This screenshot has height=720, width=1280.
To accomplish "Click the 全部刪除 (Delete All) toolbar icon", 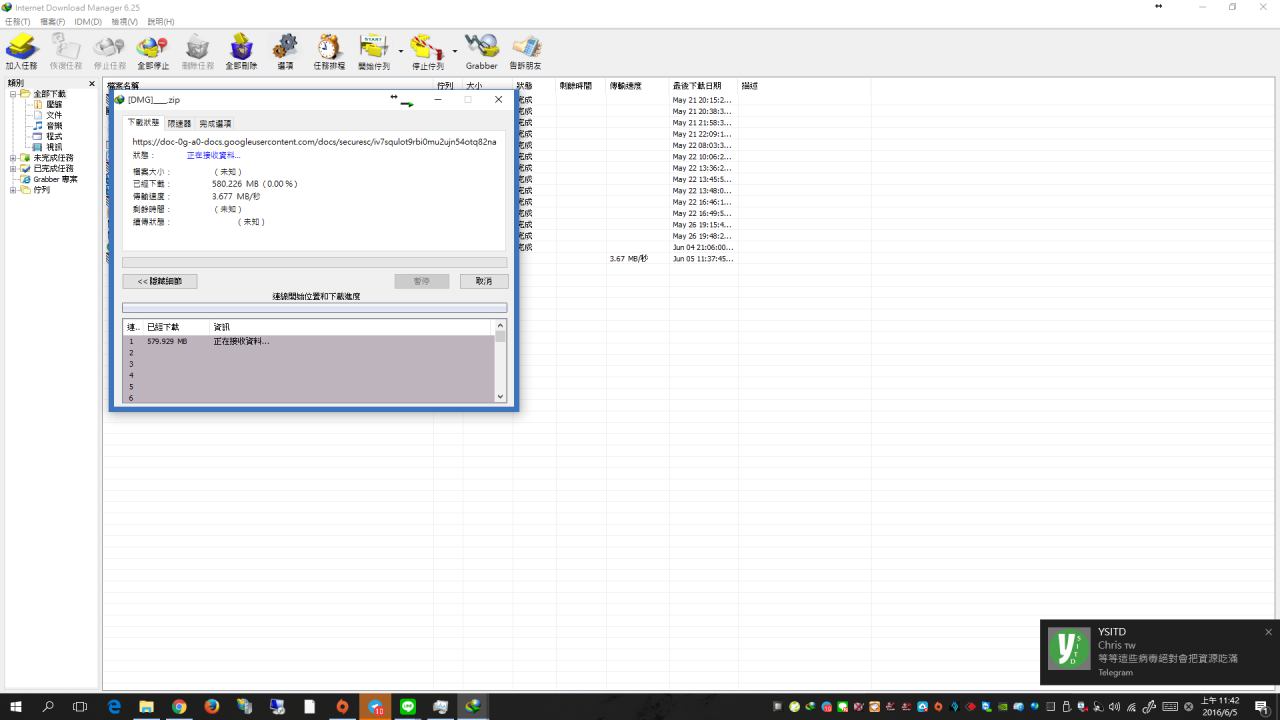I will (x=241, y=50).
